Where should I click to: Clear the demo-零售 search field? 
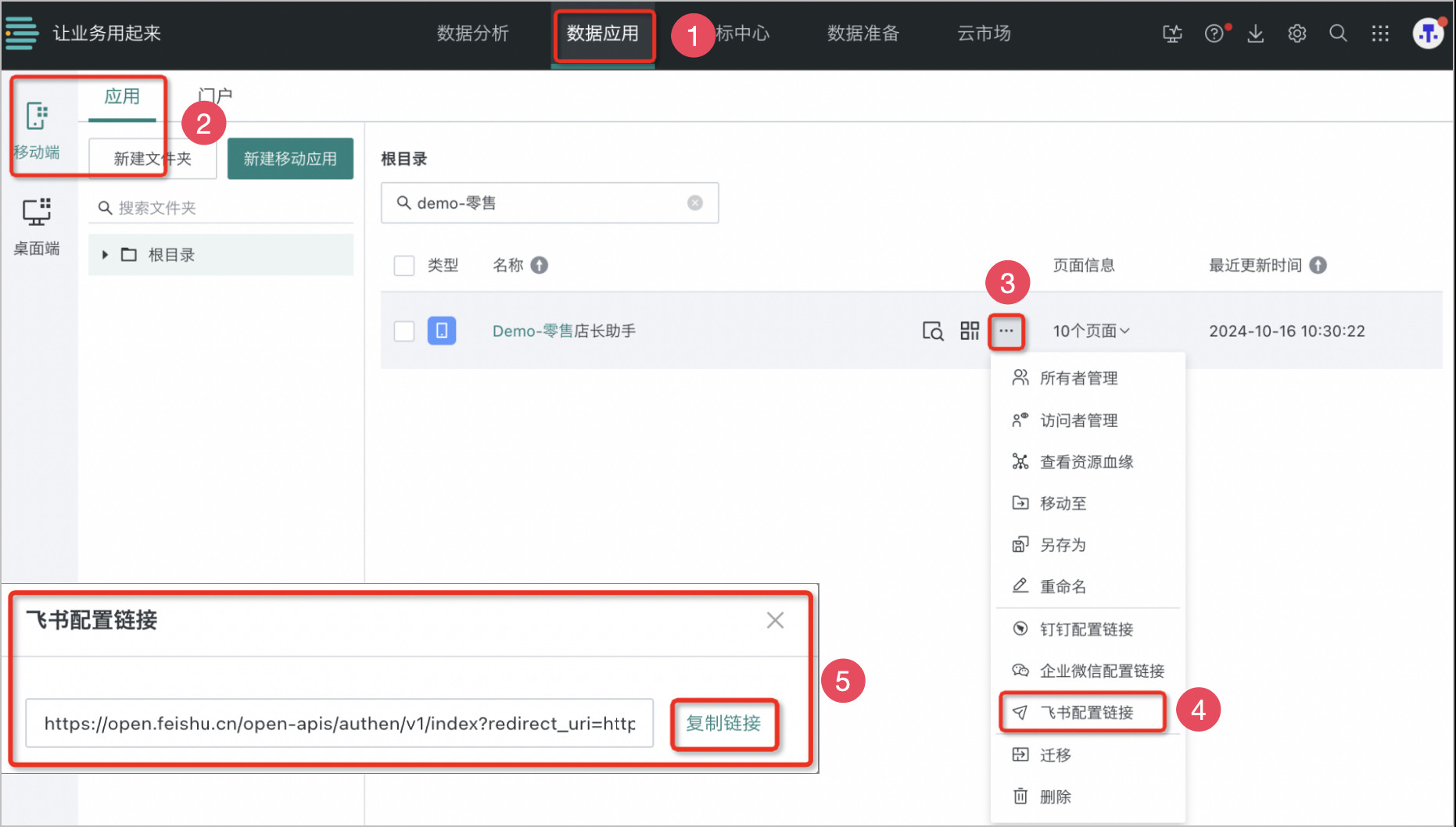pos(694,203)
